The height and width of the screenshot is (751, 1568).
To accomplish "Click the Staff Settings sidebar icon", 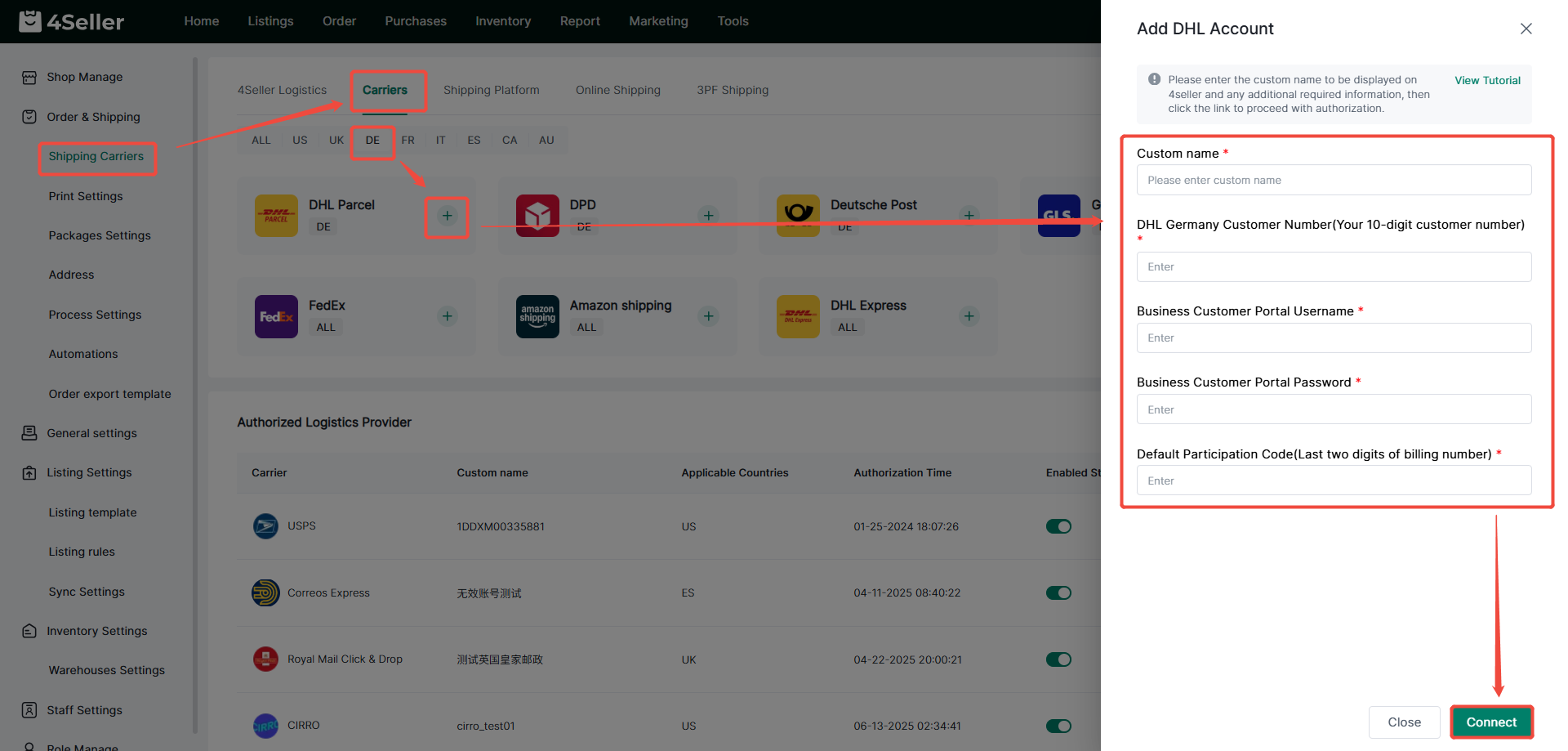I will tap(29, 710).
